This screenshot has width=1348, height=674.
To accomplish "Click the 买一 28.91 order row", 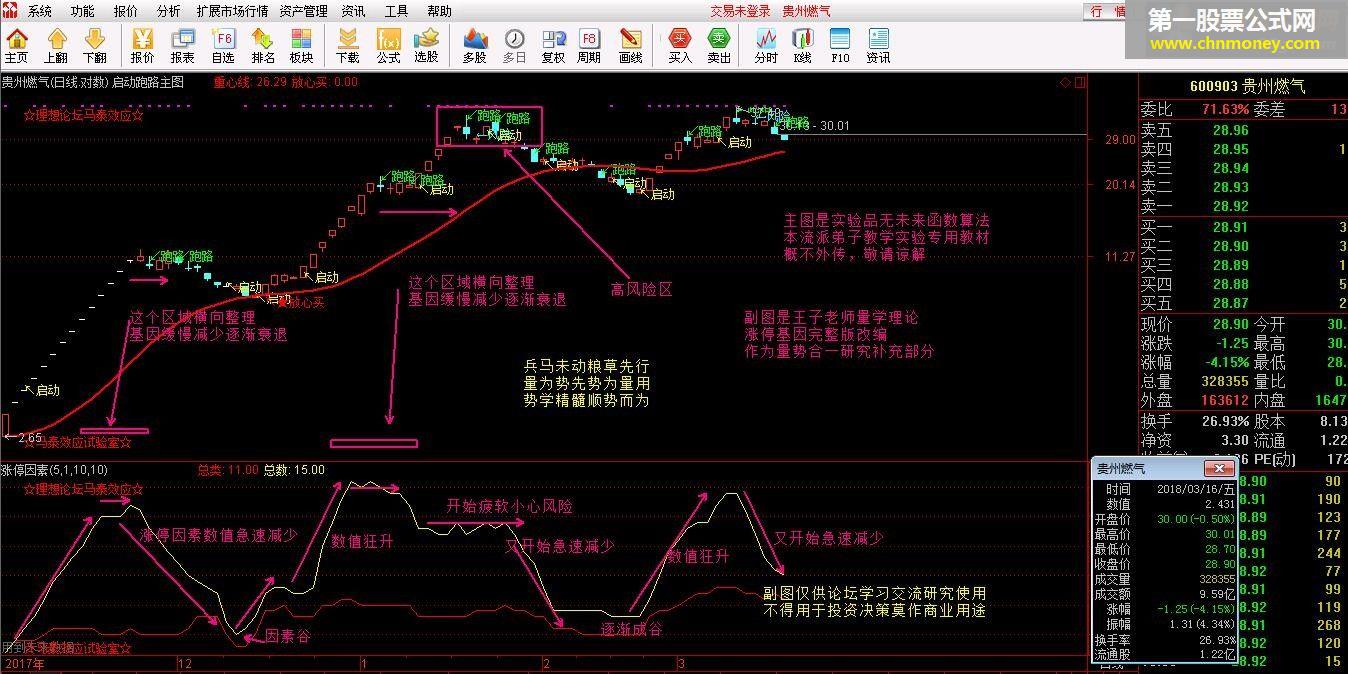I will [x=1243, y=227].
